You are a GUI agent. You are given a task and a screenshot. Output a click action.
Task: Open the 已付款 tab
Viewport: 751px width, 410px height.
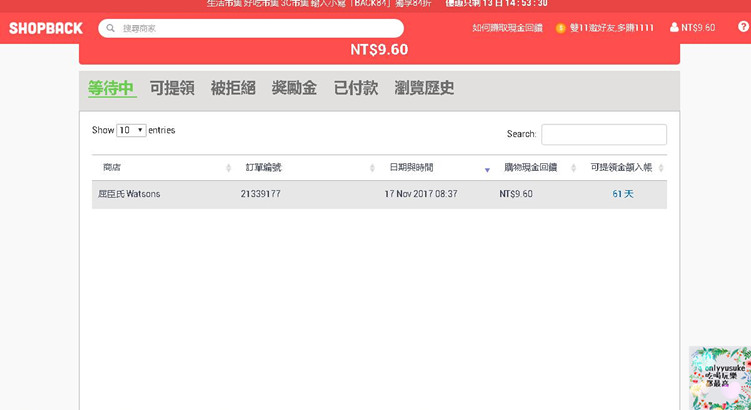click(355, 88)
